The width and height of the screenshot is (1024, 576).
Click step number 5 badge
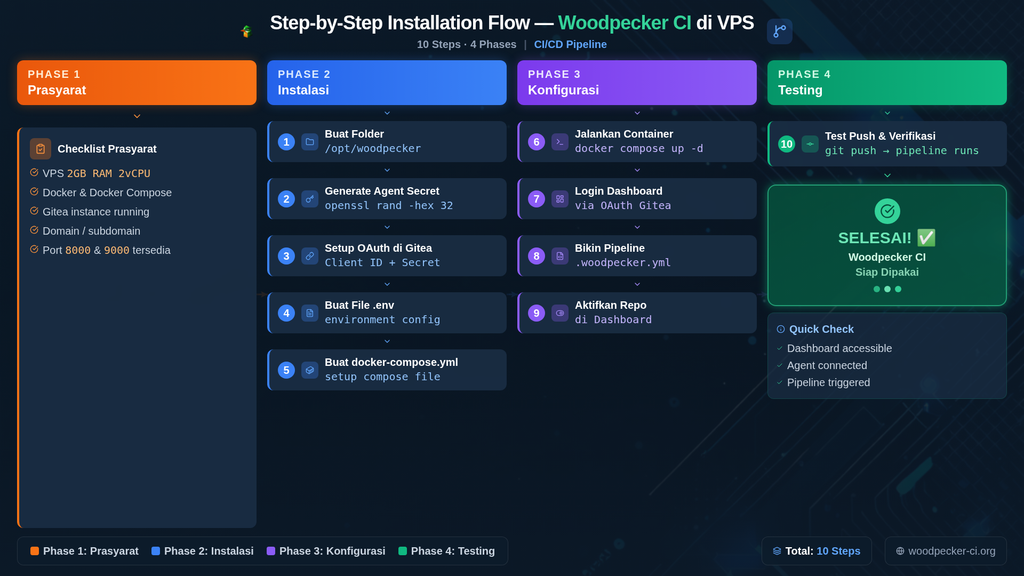(286, 370)
